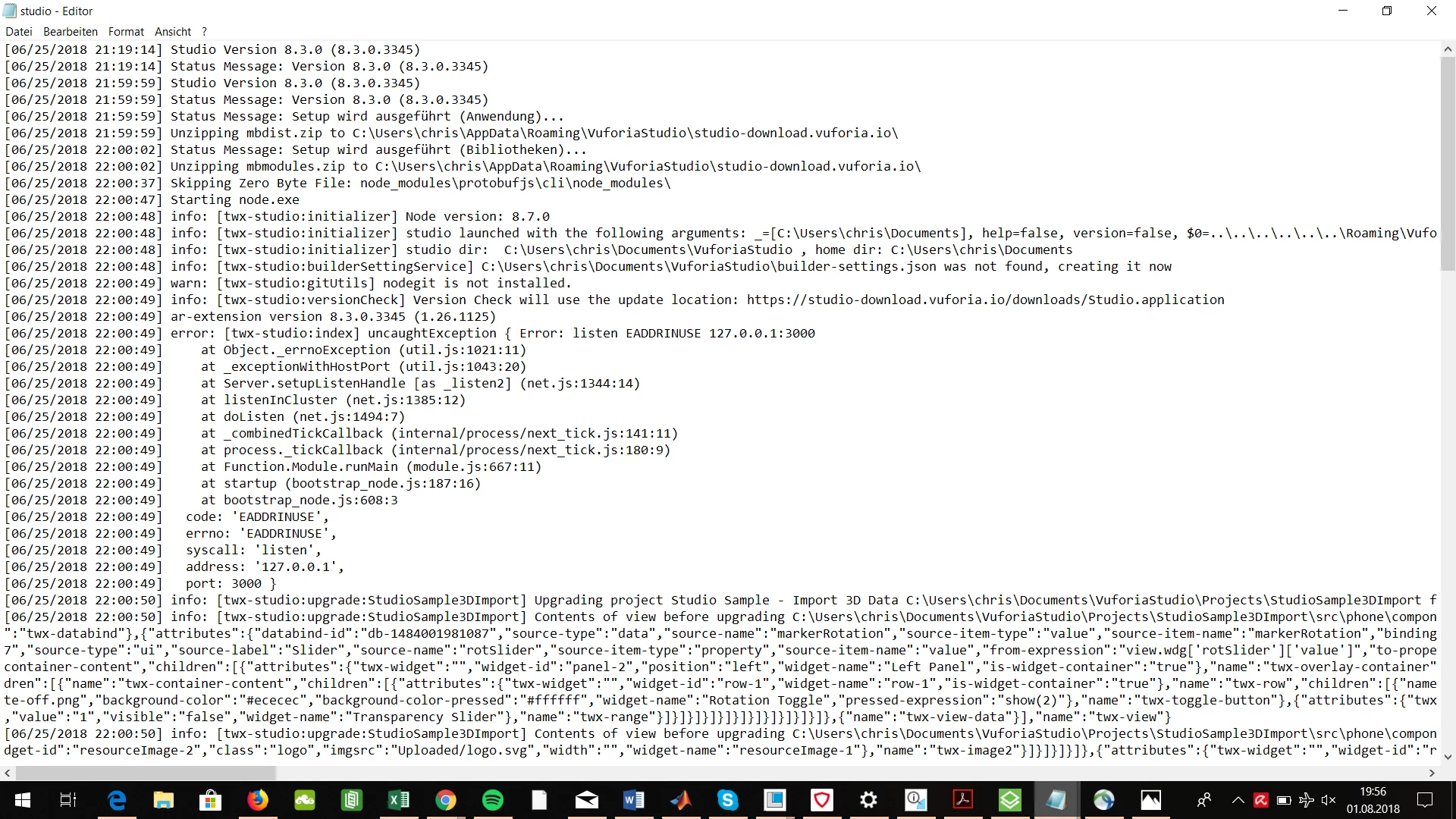1456x819 pixels.
Task: Click the horizontal scrollbar right arrow
Action: 1432,773
